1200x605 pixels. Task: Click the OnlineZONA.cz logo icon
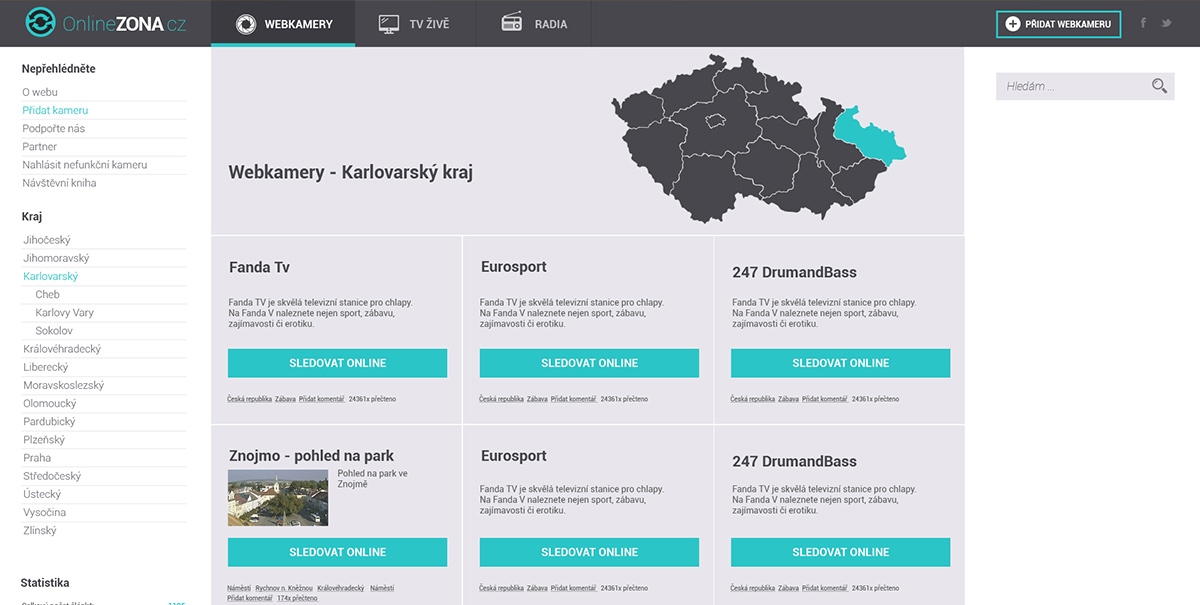[40, 22]
